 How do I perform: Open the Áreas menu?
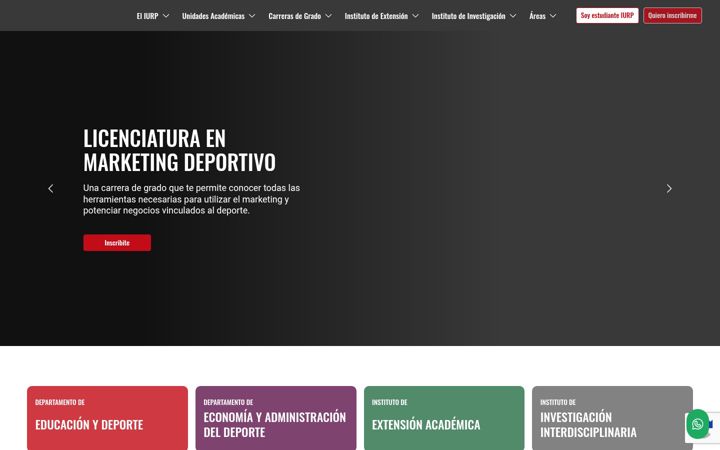[x=537, y=16]
